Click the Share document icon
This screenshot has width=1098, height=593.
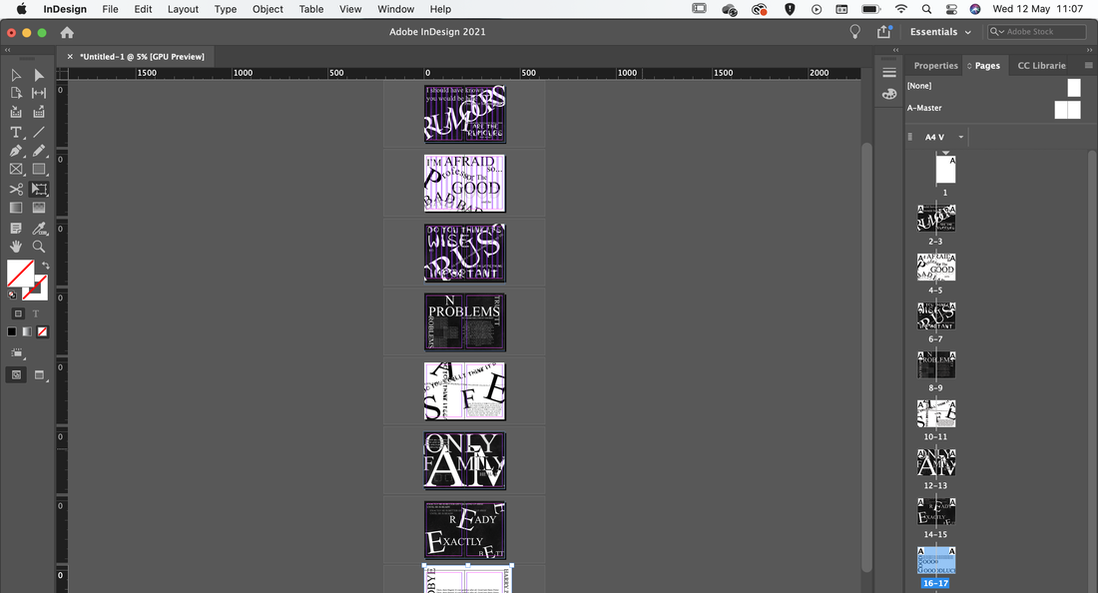[884, 32]
